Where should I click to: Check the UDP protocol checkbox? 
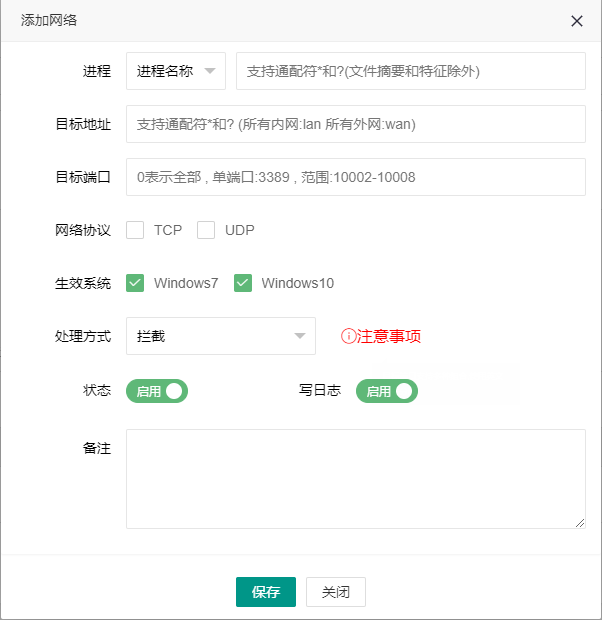coord(206,230)
